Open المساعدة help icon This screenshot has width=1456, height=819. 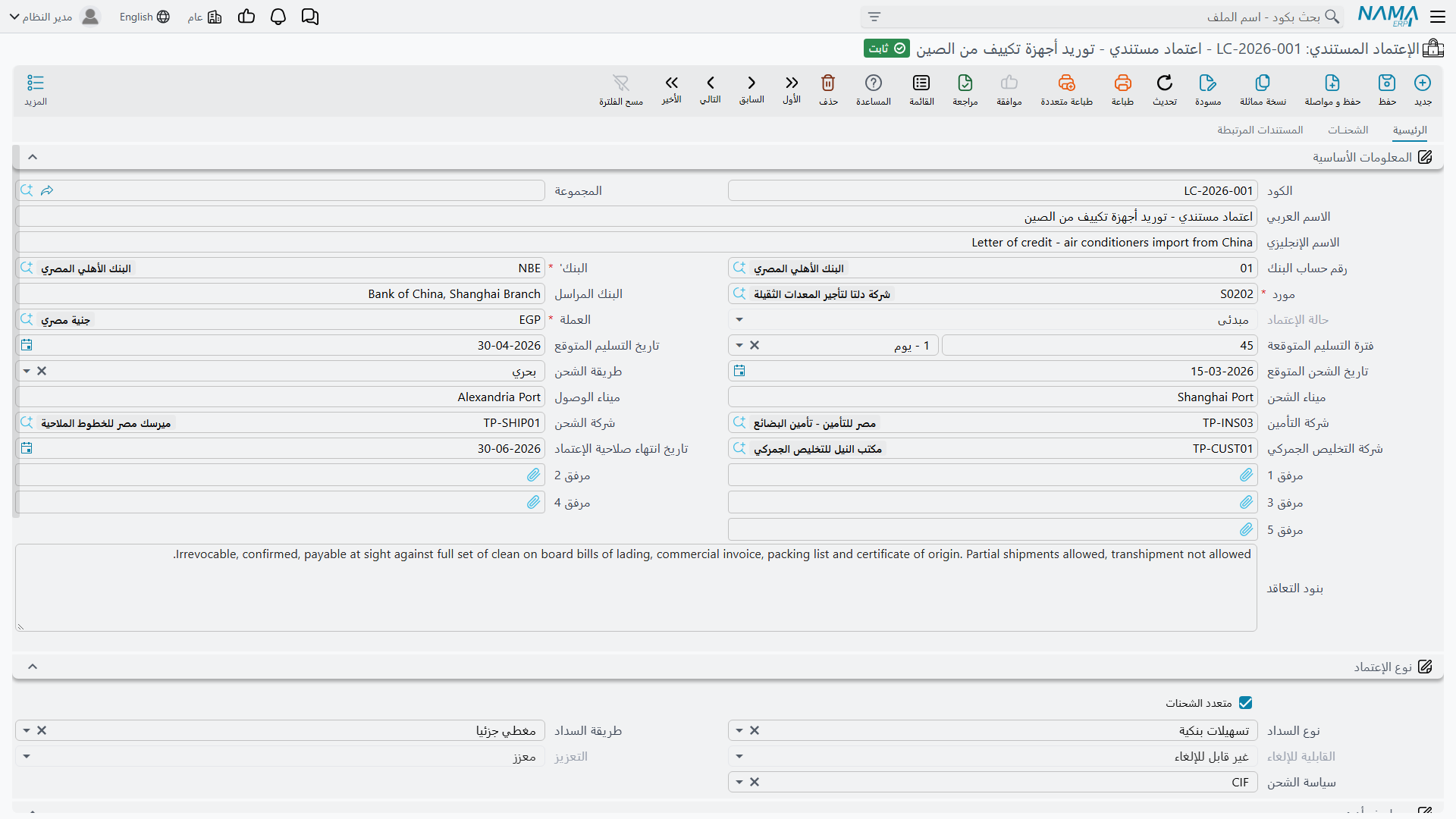pyautogui.click(x=874, y=83)
